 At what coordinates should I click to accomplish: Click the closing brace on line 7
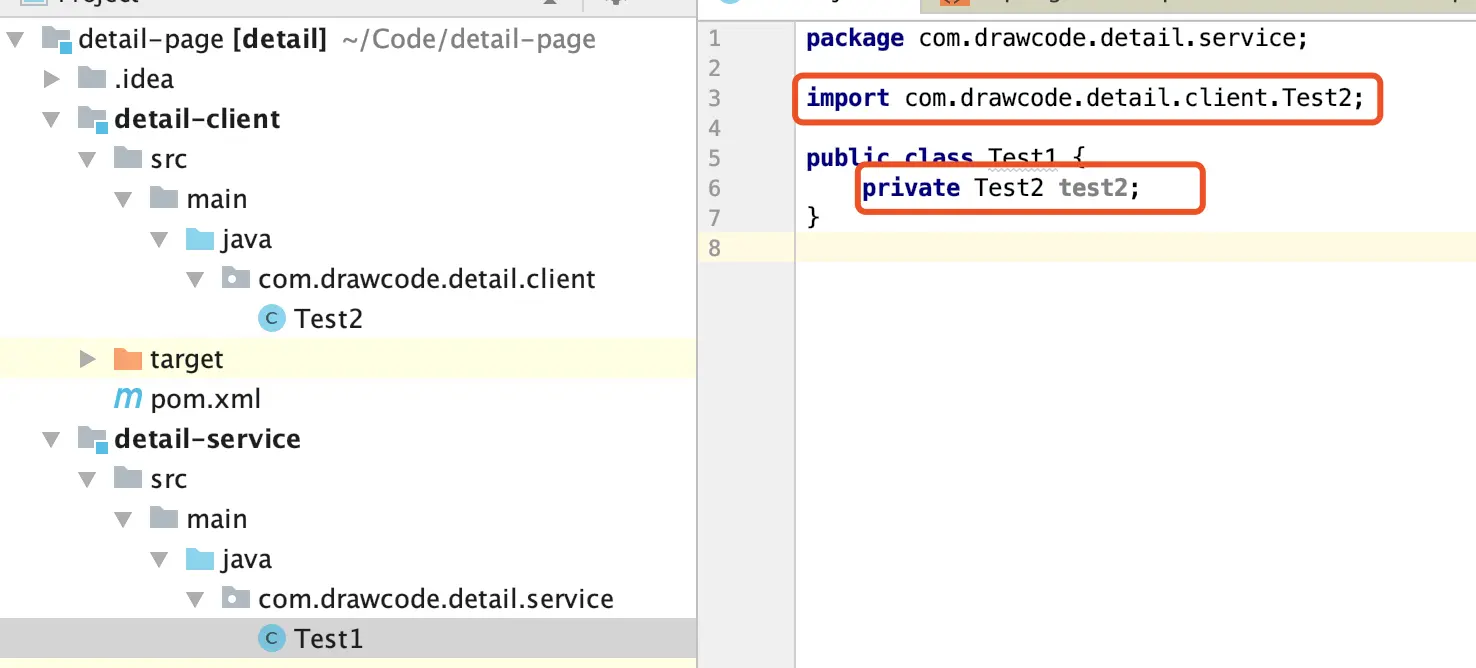coord(813,217)
